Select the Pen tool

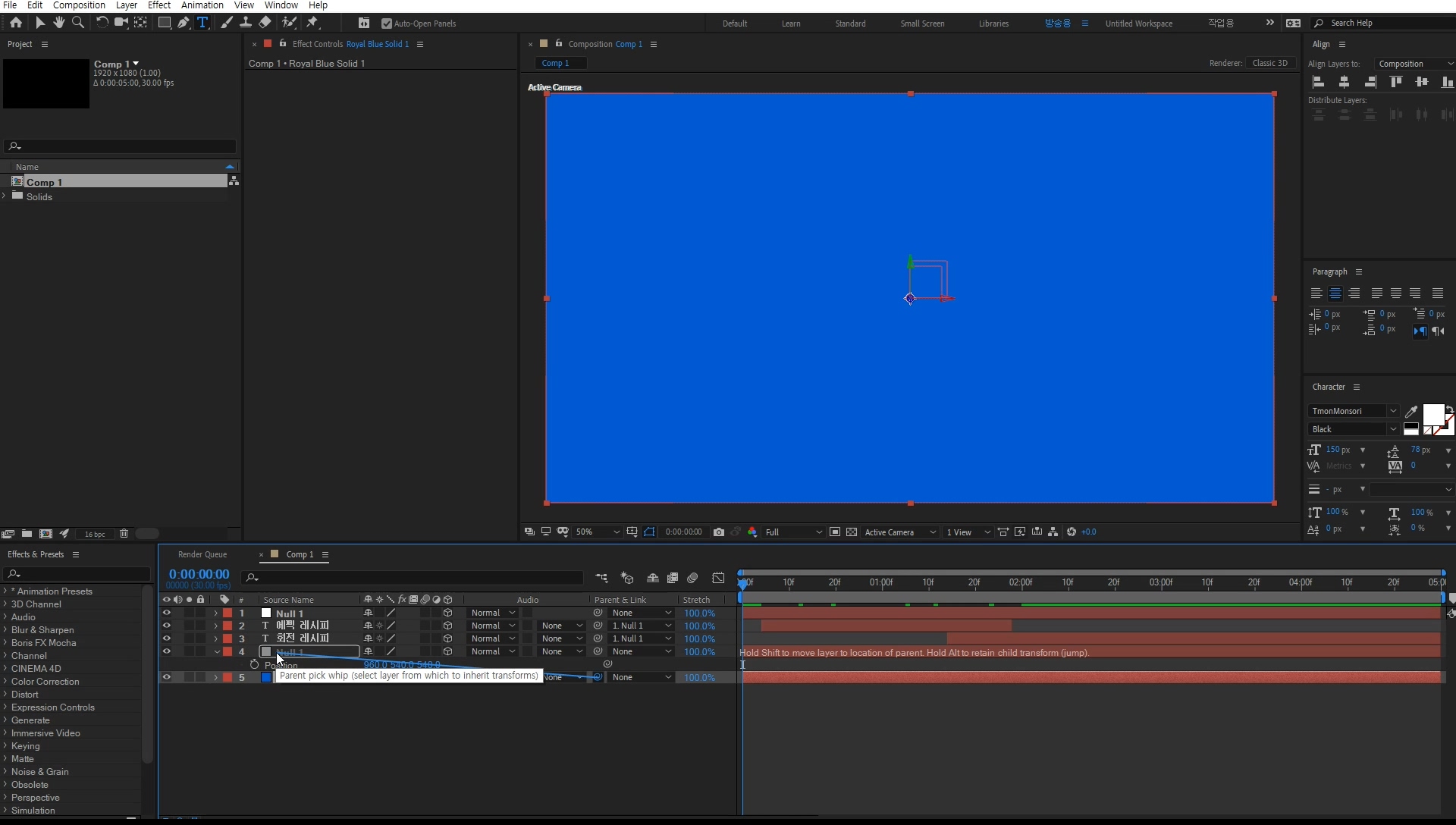click(184, 23)
